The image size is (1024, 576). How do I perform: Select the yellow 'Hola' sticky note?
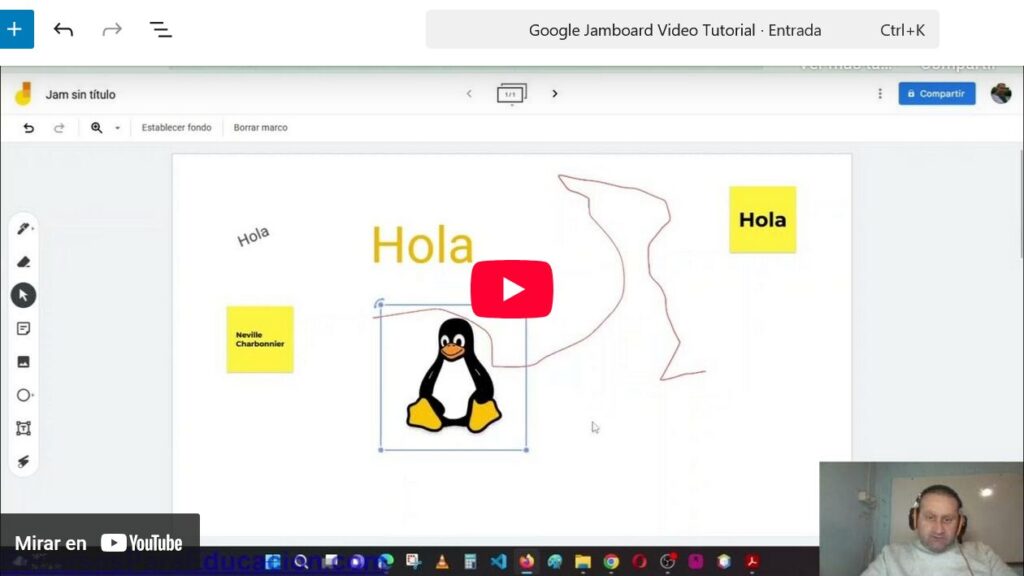coord(763,219)
